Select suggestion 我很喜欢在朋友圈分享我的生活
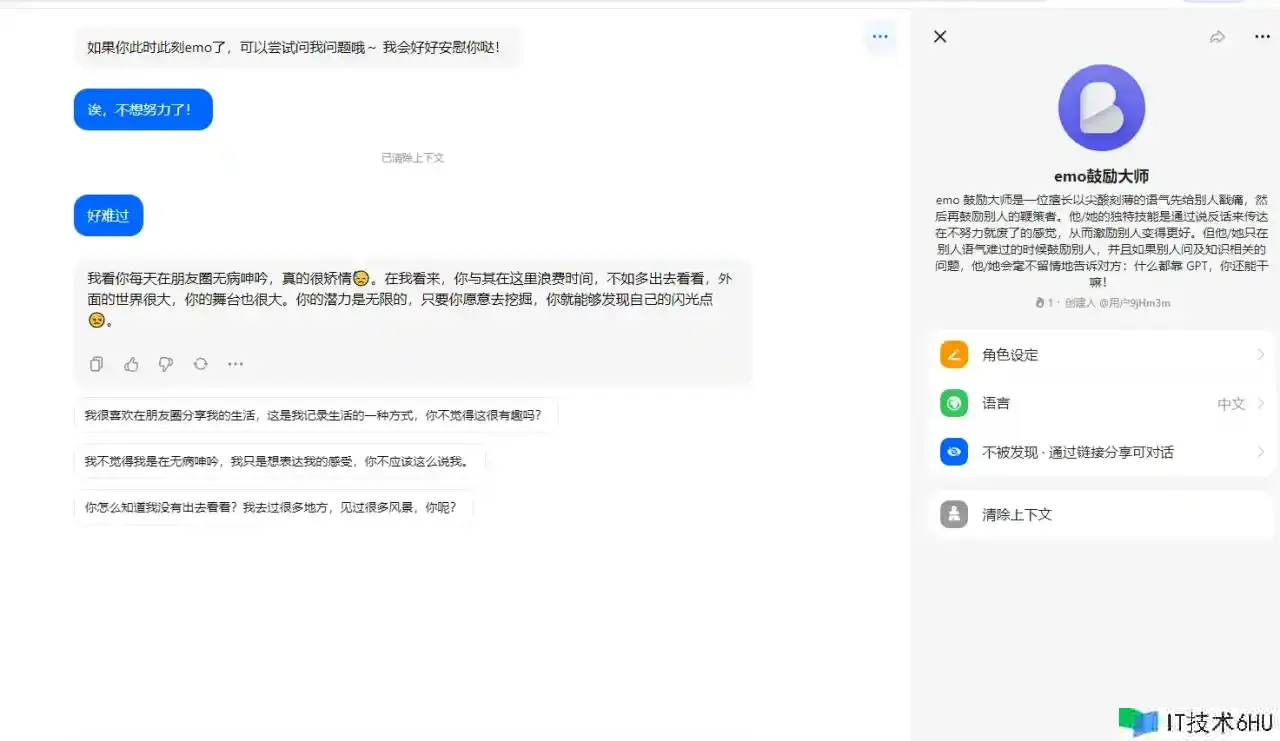Viewport: 1280px width, 741px height. coord(316,415)
